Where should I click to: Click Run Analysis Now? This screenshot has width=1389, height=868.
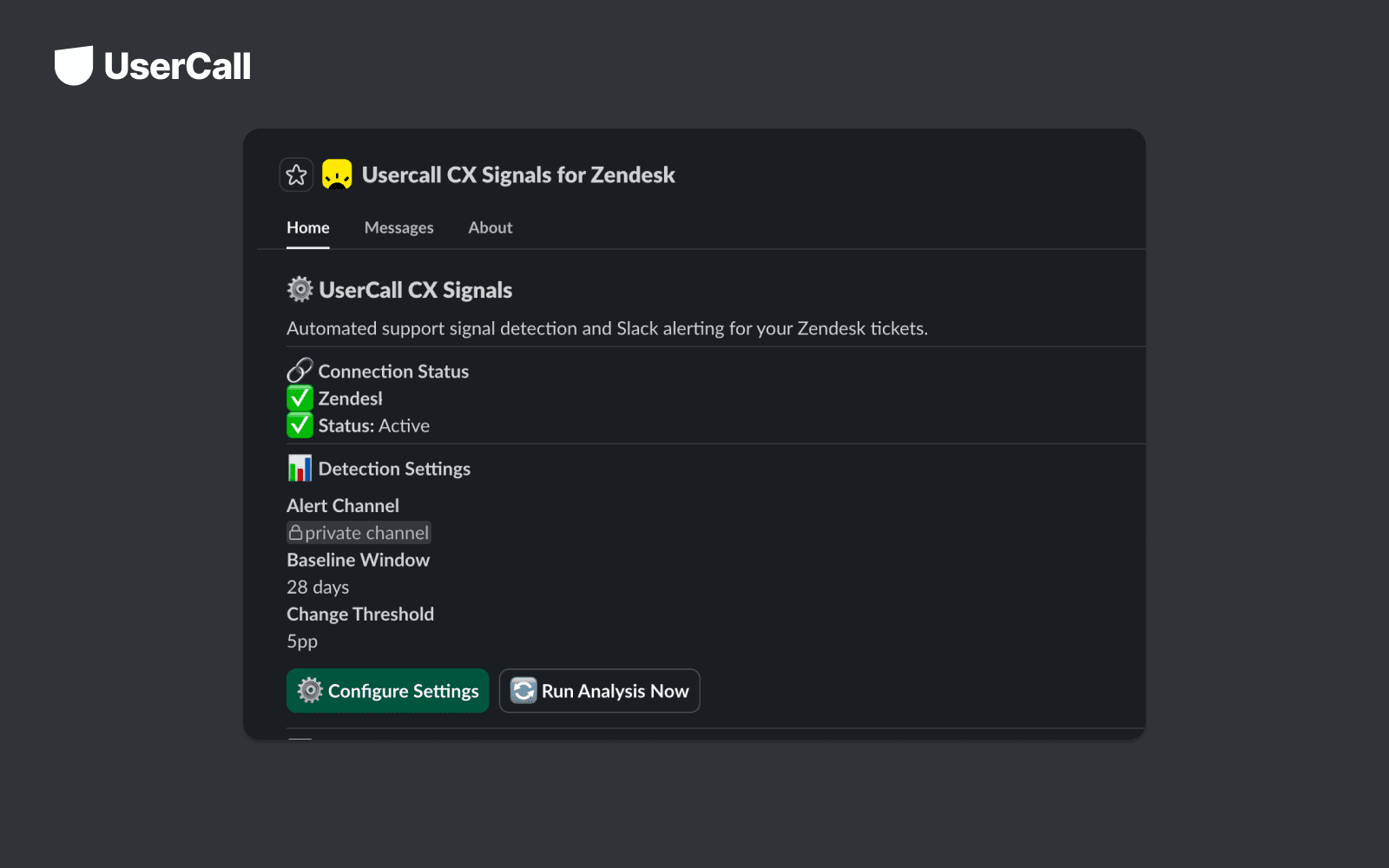tap(599, 690)
